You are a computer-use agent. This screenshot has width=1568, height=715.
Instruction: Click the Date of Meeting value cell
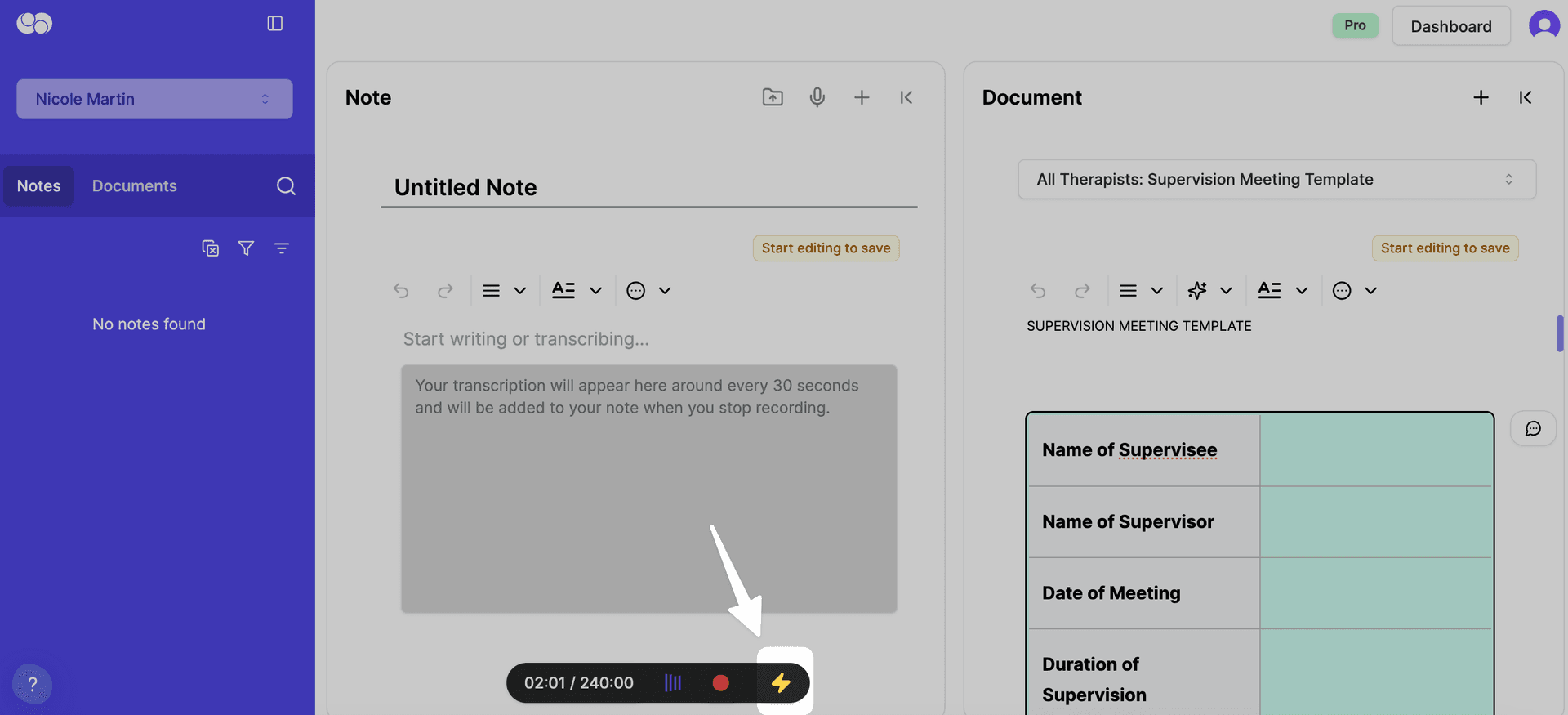click(x=1376, y=593)
